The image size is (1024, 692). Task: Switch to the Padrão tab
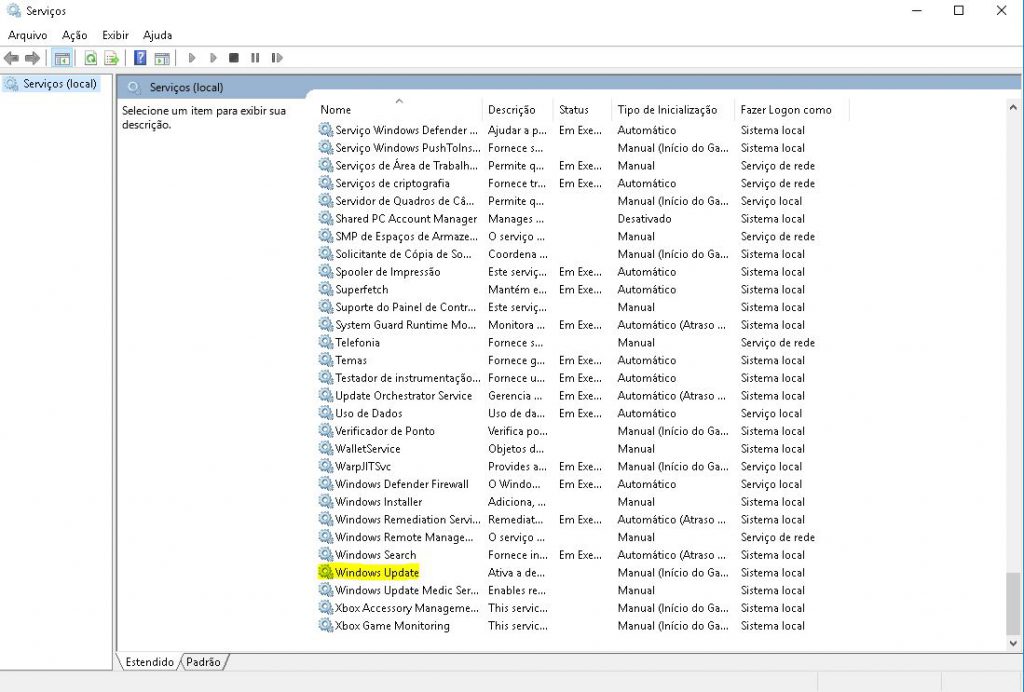point(204,662)
